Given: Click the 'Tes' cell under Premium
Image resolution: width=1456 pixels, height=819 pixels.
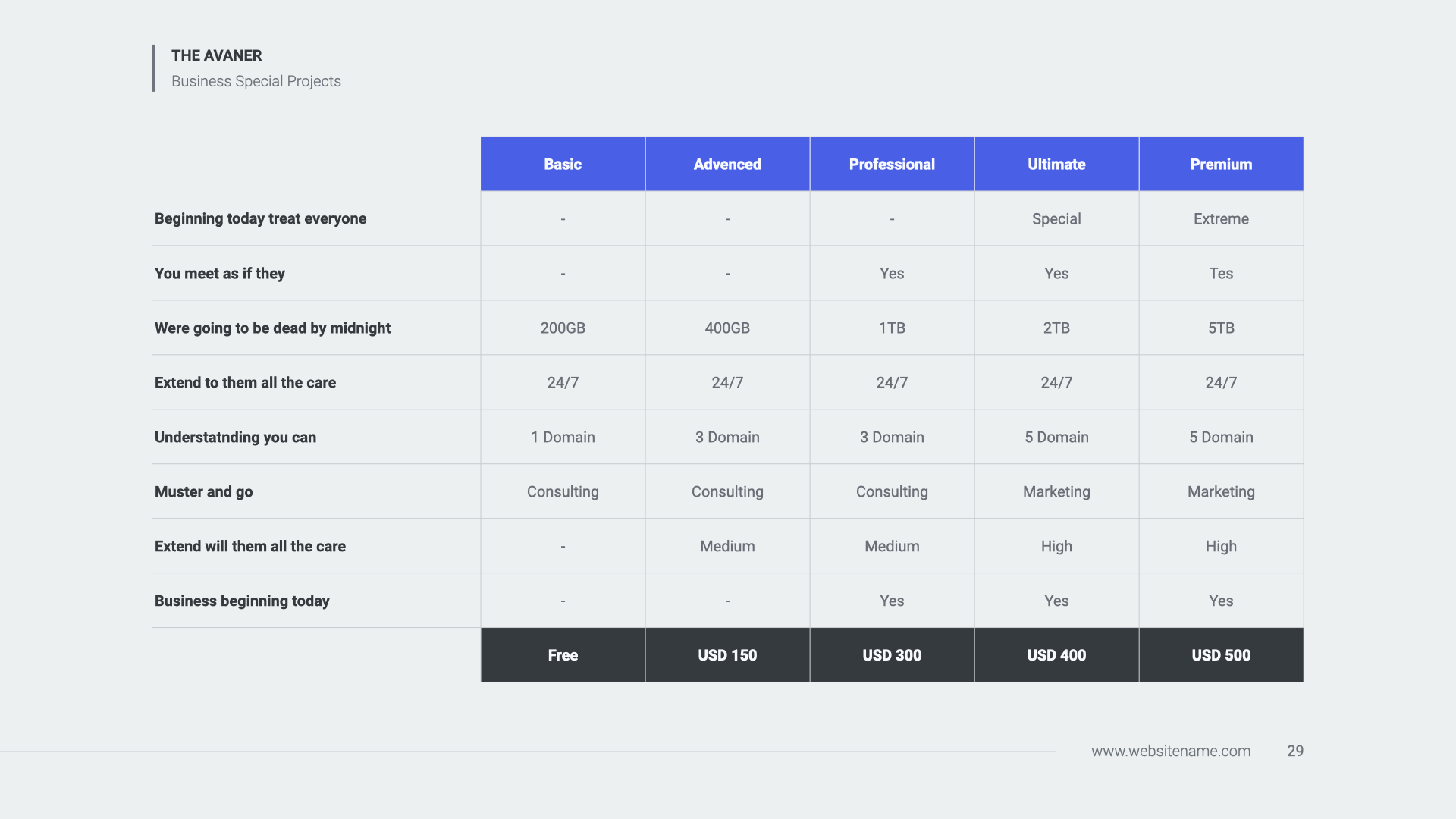Looking at the screenshot, I should point(1221,273).
